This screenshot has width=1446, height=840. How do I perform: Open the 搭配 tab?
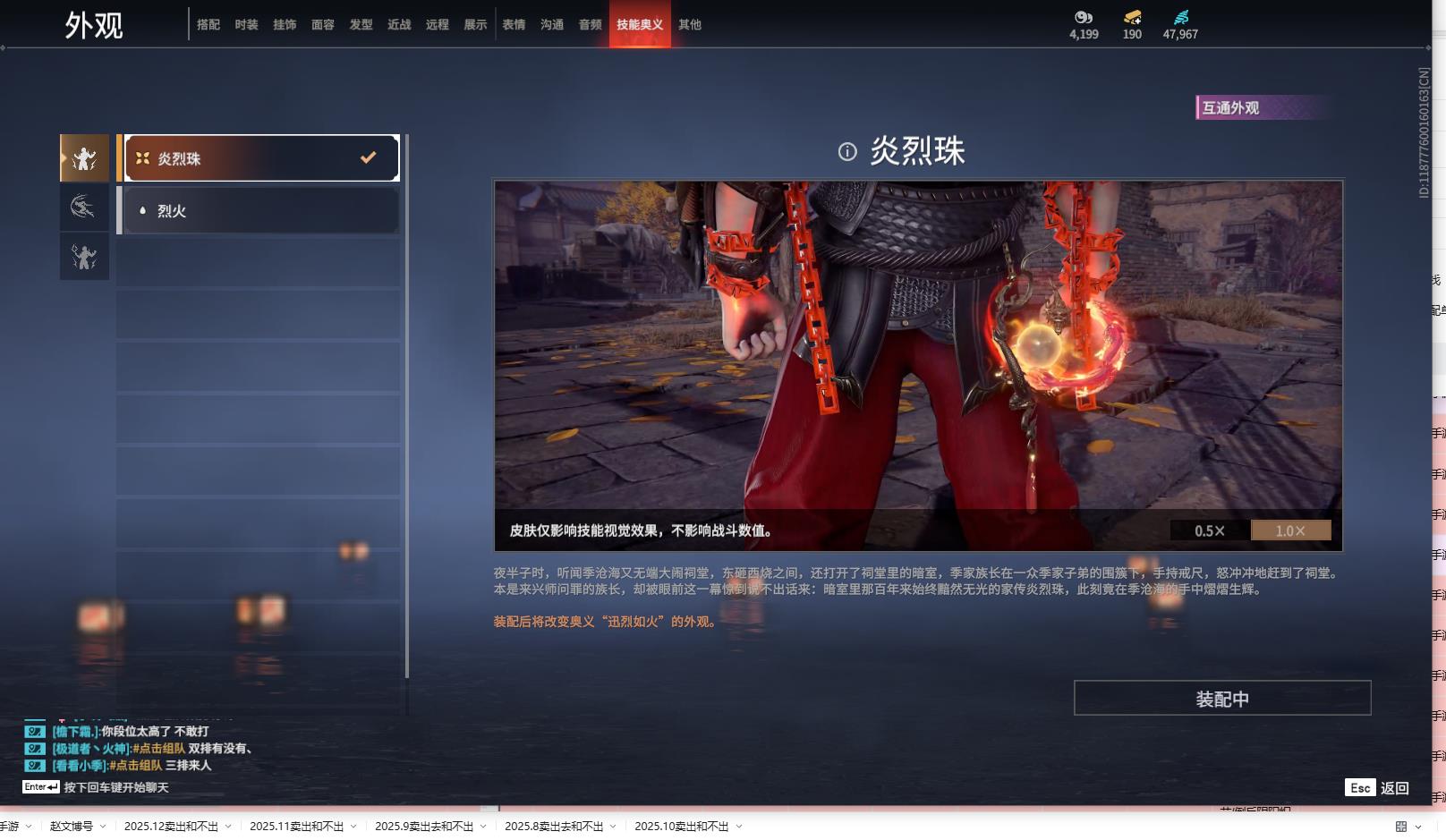pyautogui.click(x=208, y=24)
